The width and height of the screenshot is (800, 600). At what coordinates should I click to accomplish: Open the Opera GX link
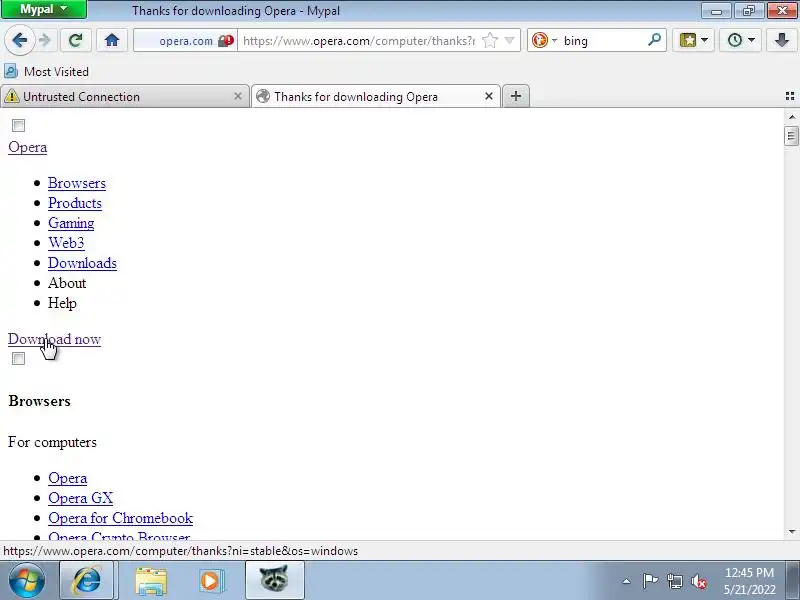pyautogui.click(x=81, y=498)
